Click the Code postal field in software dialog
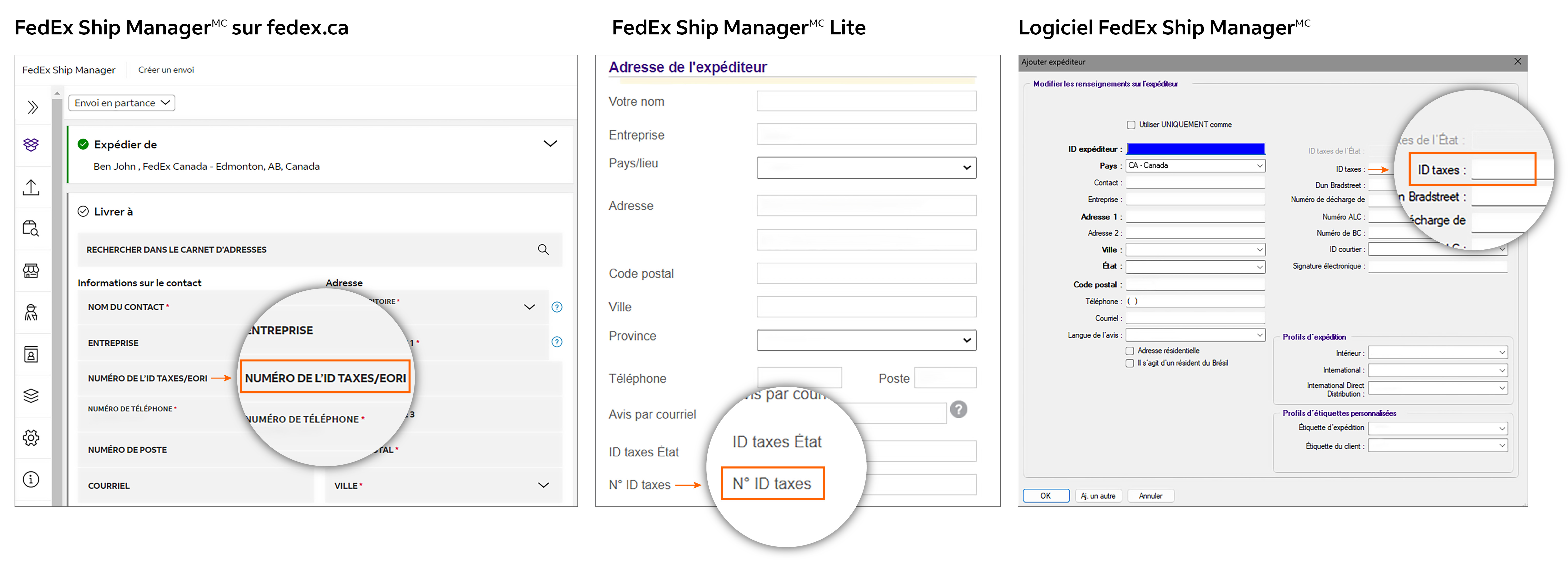This screenshot has width=1568, height=565. (1196, 284)
